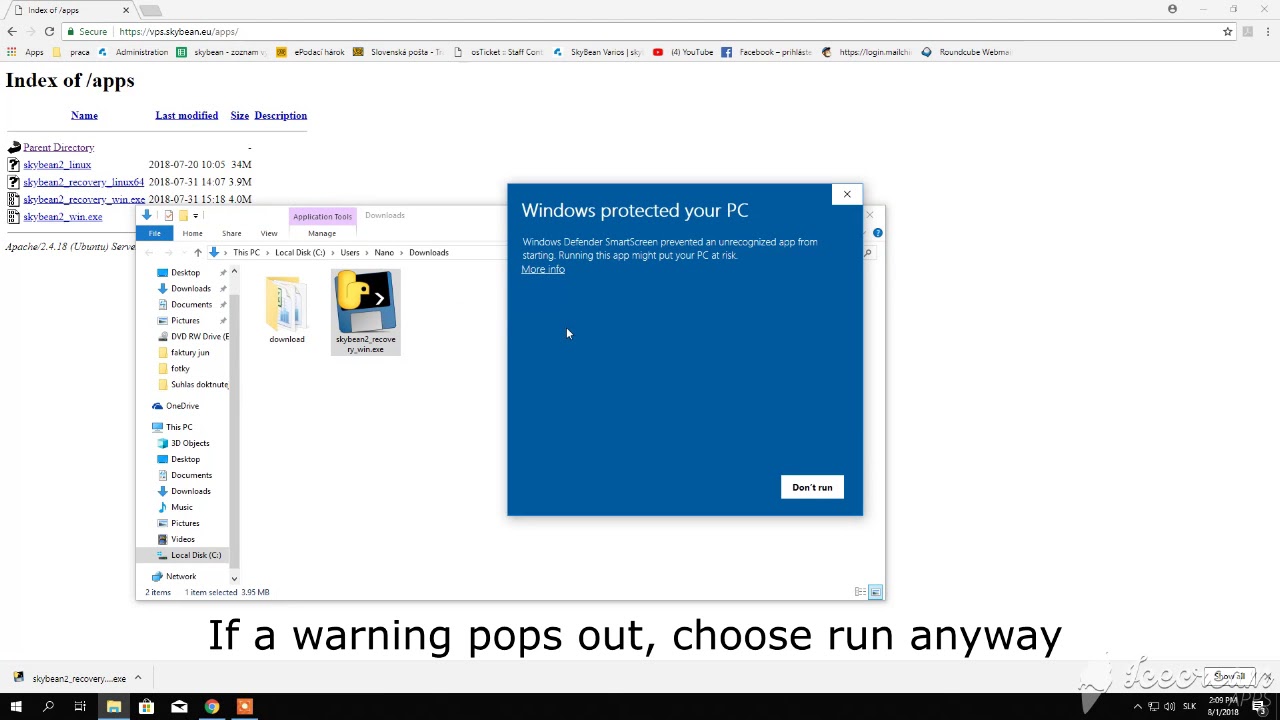
Task: Switch to details view button
Action: 860,592
